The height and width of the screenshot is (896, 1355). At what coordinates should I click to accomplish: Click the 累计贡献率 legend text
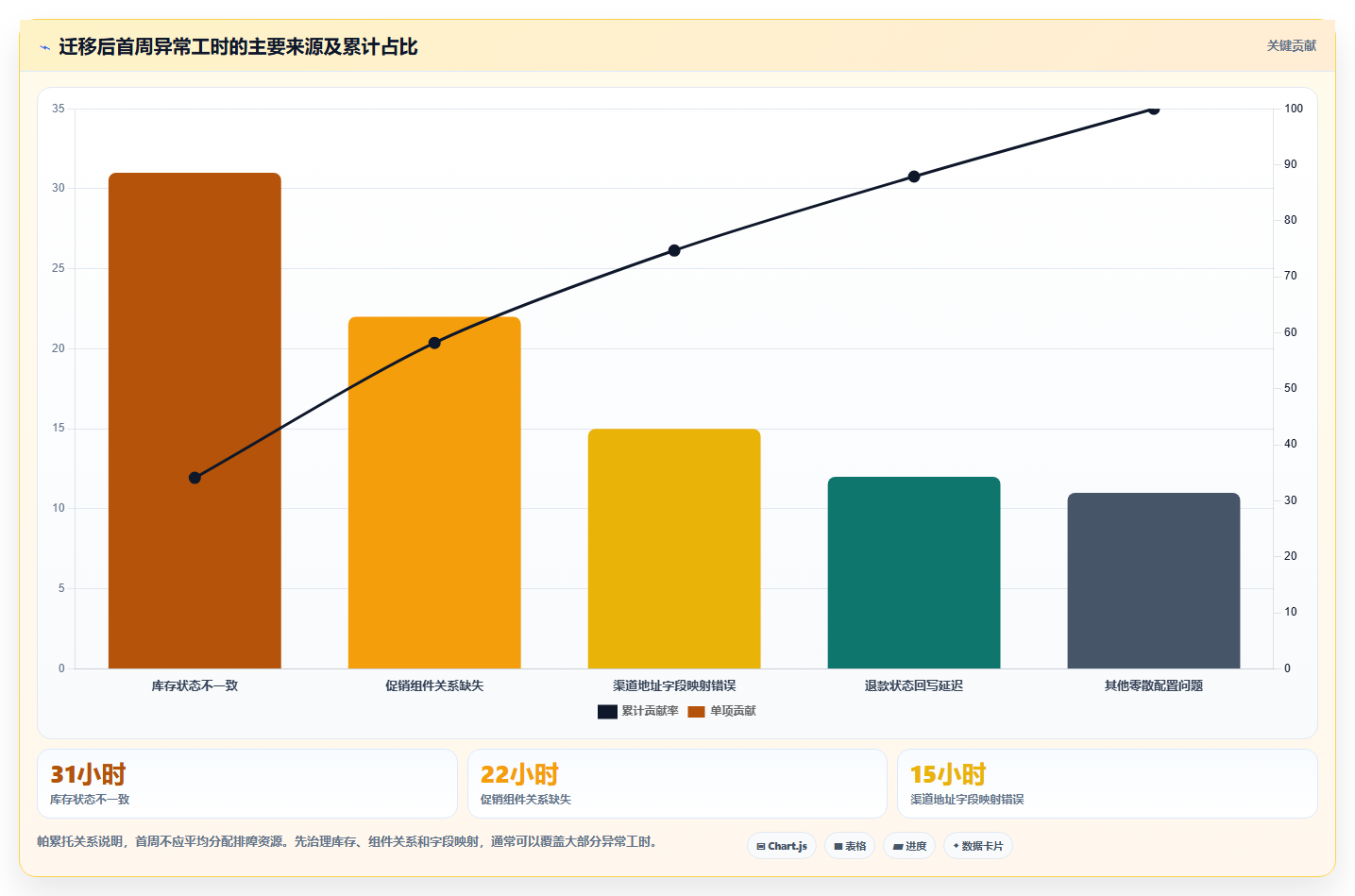pyautogui.click(x=650, y=712)
